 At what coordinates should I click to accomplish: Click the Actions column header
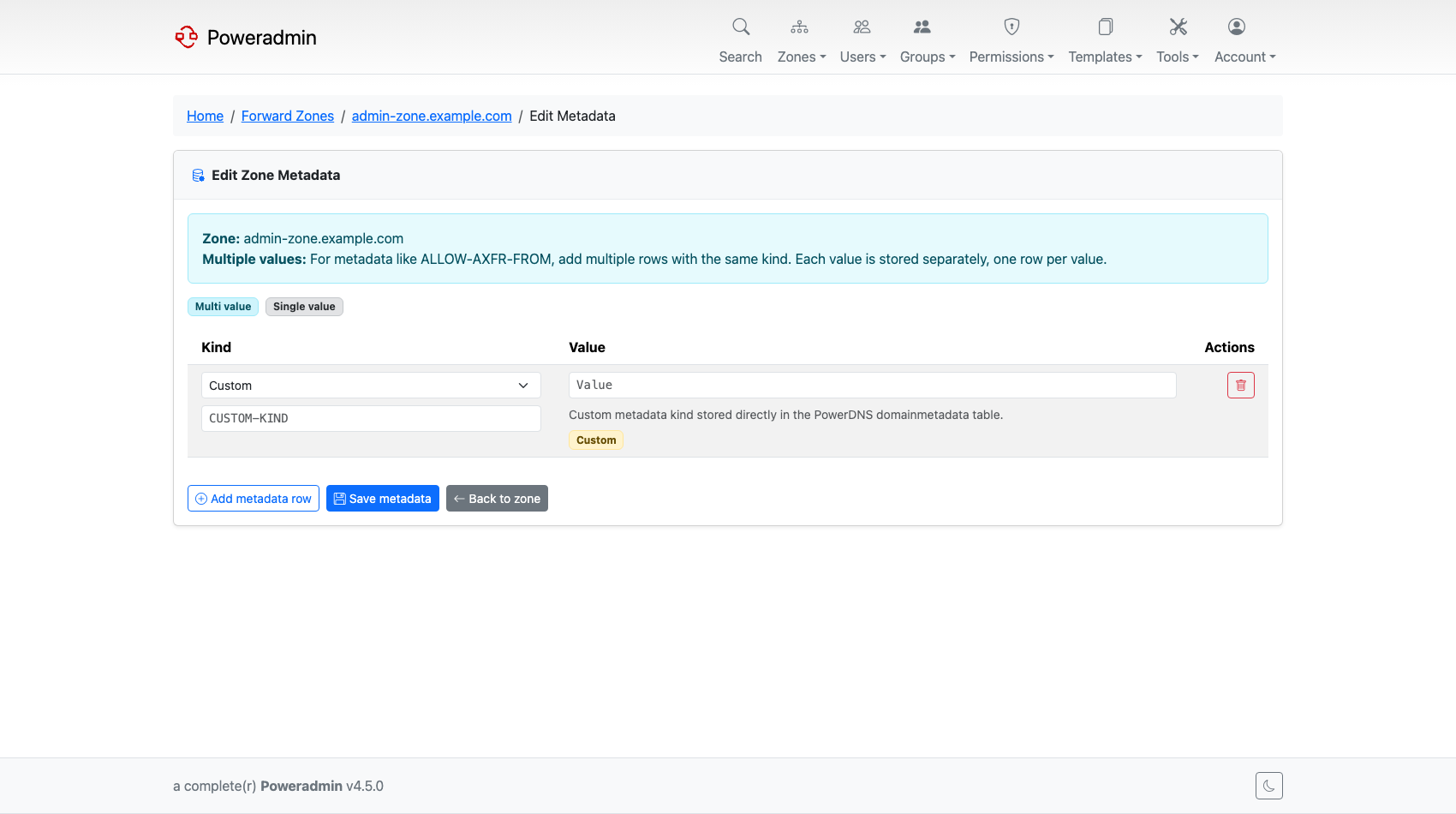point(1229,347)
